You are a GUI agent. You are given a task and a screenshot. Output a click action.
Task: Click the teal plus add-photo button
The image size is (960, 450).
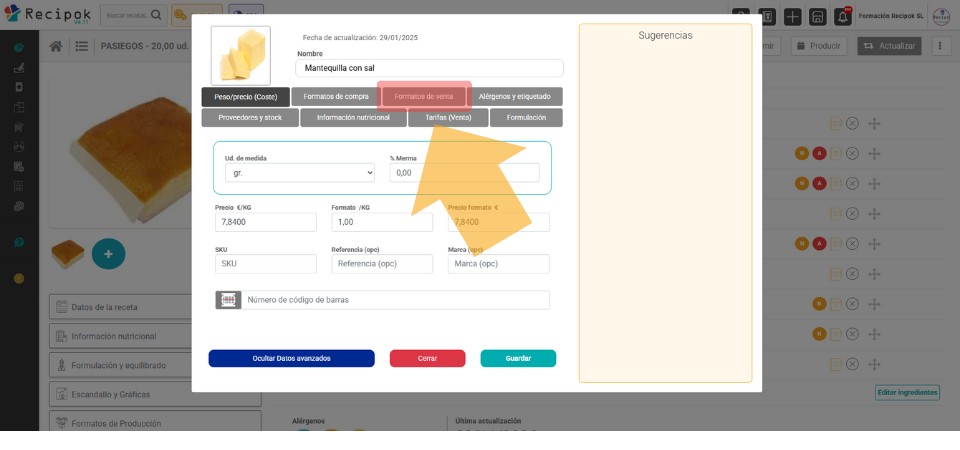pyautogui.click(x=108, y=254)
